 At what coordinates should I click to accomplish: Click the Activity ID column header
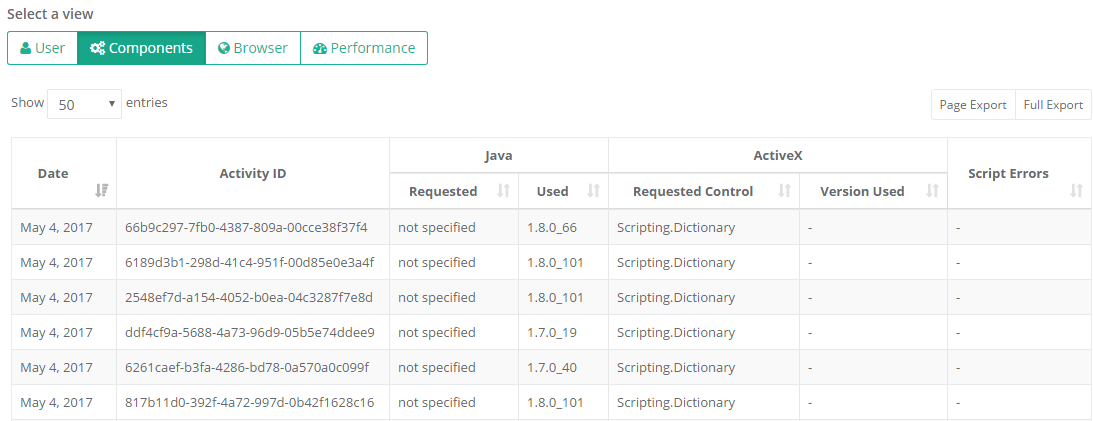click(x=252, y=173)
